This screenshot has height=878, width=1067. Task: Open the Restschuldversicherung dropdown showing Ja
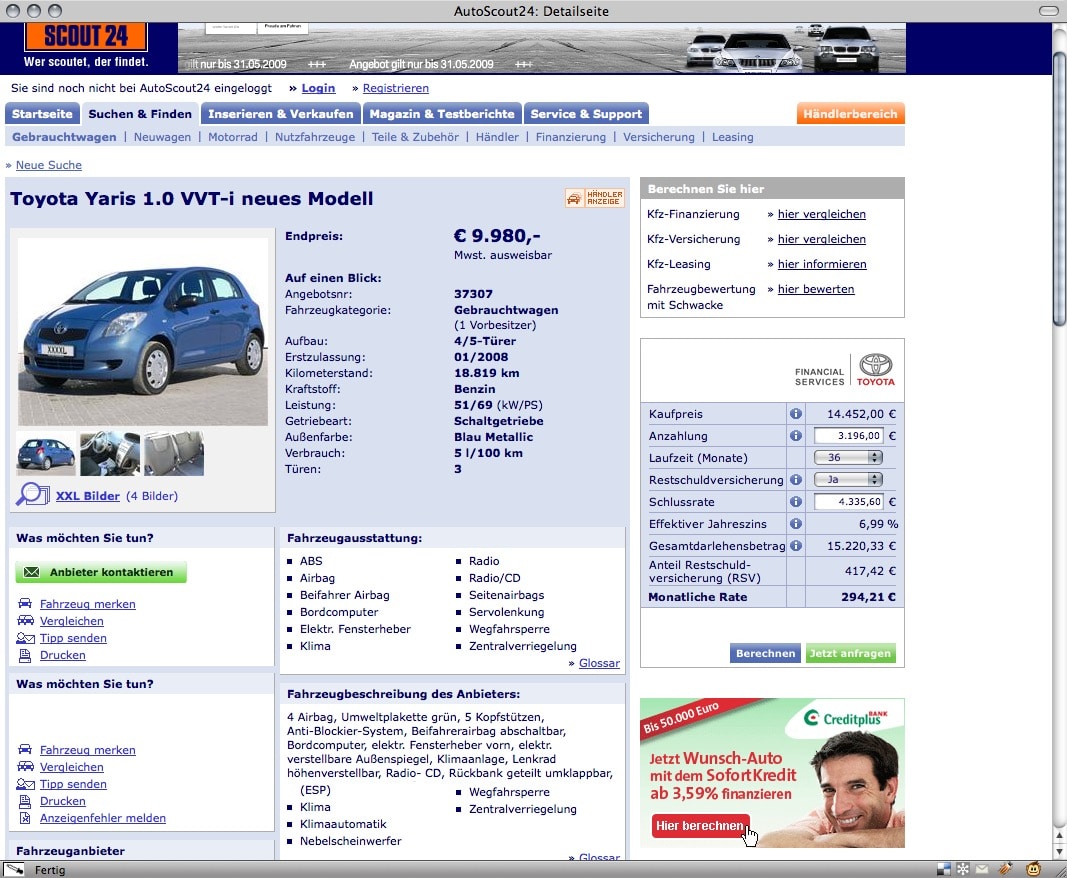pyautogui.click(x=848, y=479)
